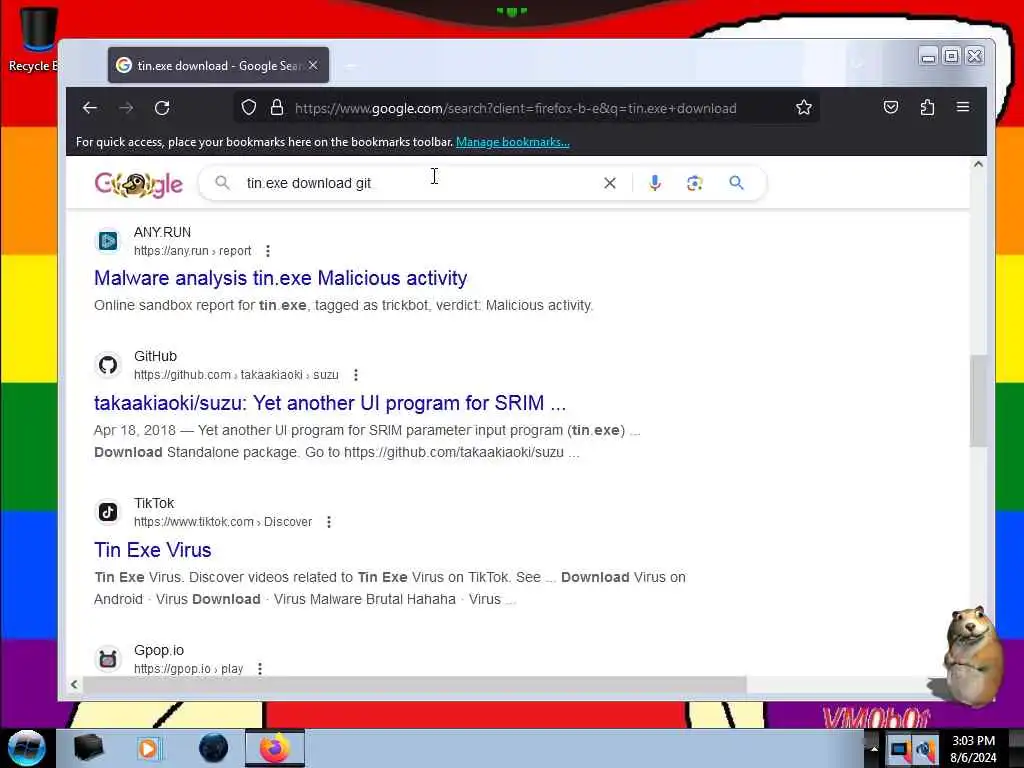Click the horizontal scroll left arrow
The height and width of the screenshot is (768, 1024).
click(74, 684)
